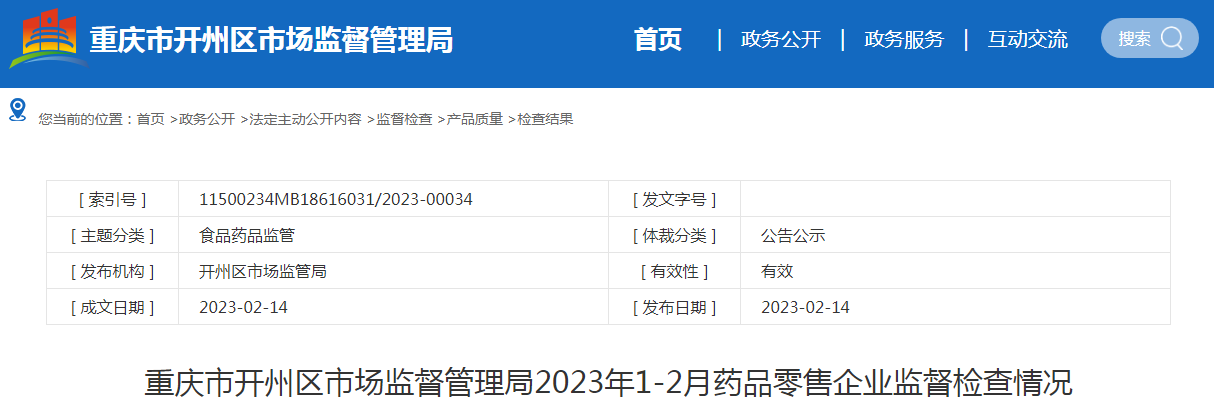
Task: Open 法定主动公开内容 breadcrumb link
Action: (305, 119)
